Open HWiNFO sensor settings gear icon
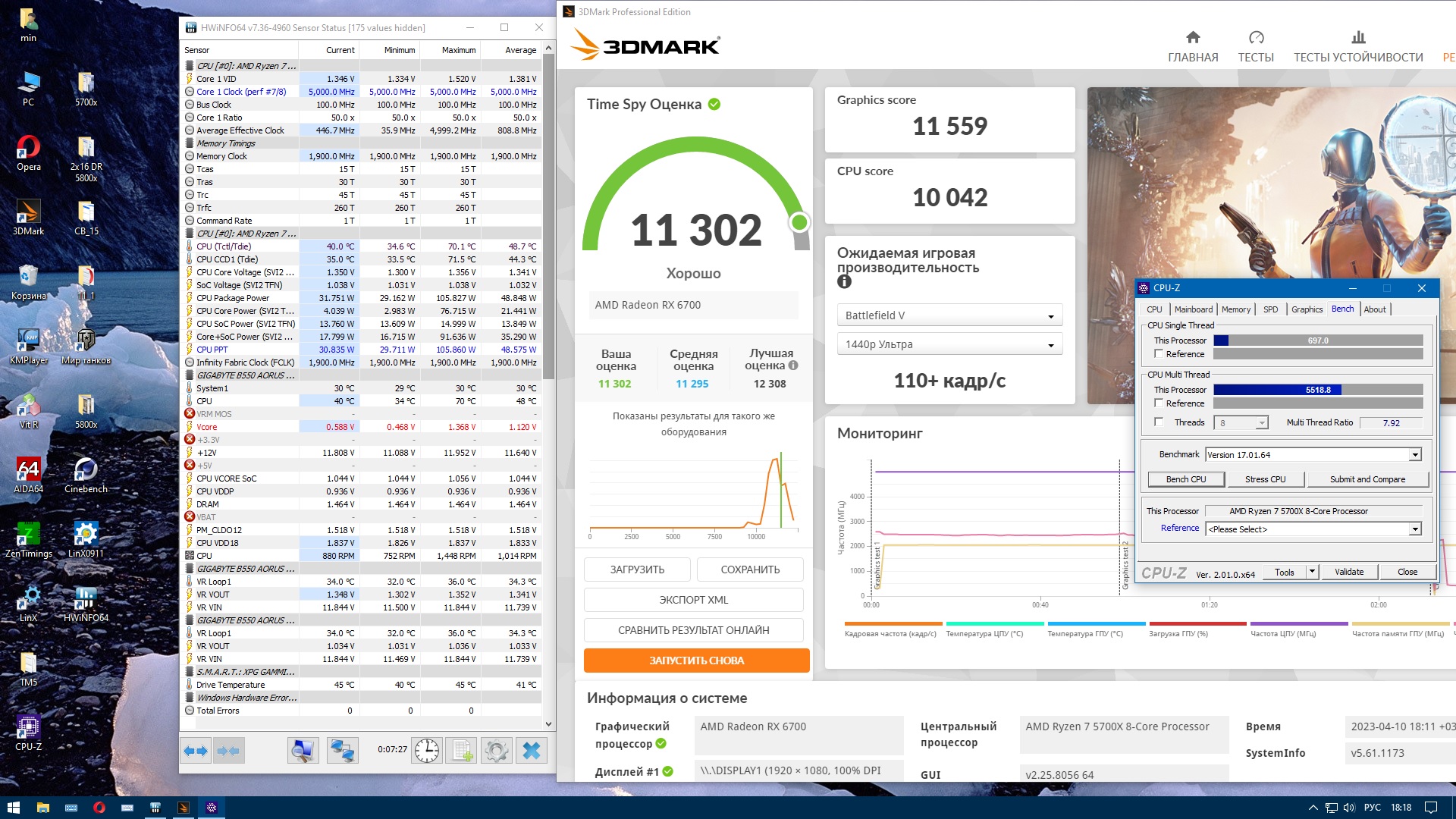 [496, 751]
